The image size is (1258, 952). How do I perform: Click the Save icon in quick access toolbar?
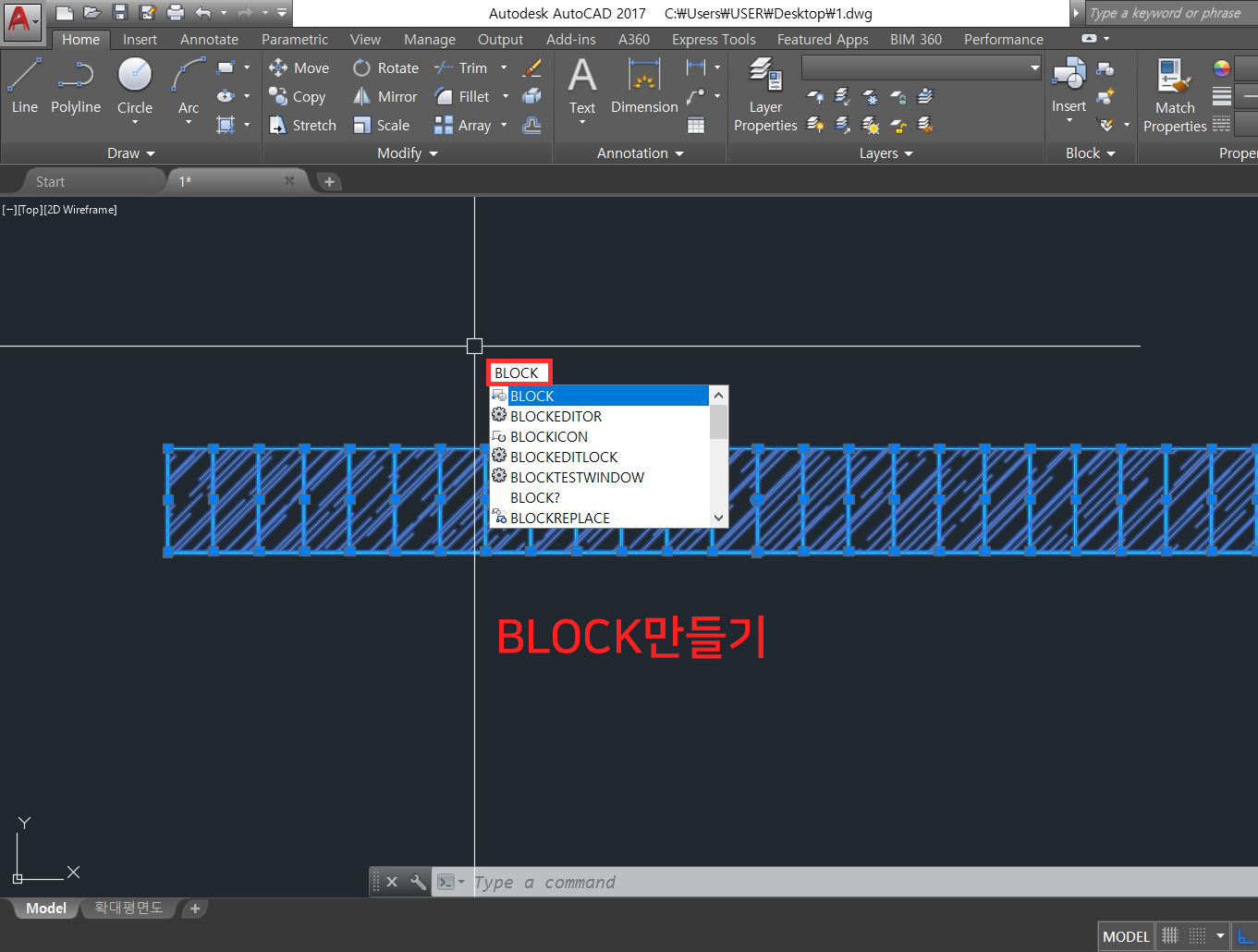pyautogui.click(x=120, y=13)
